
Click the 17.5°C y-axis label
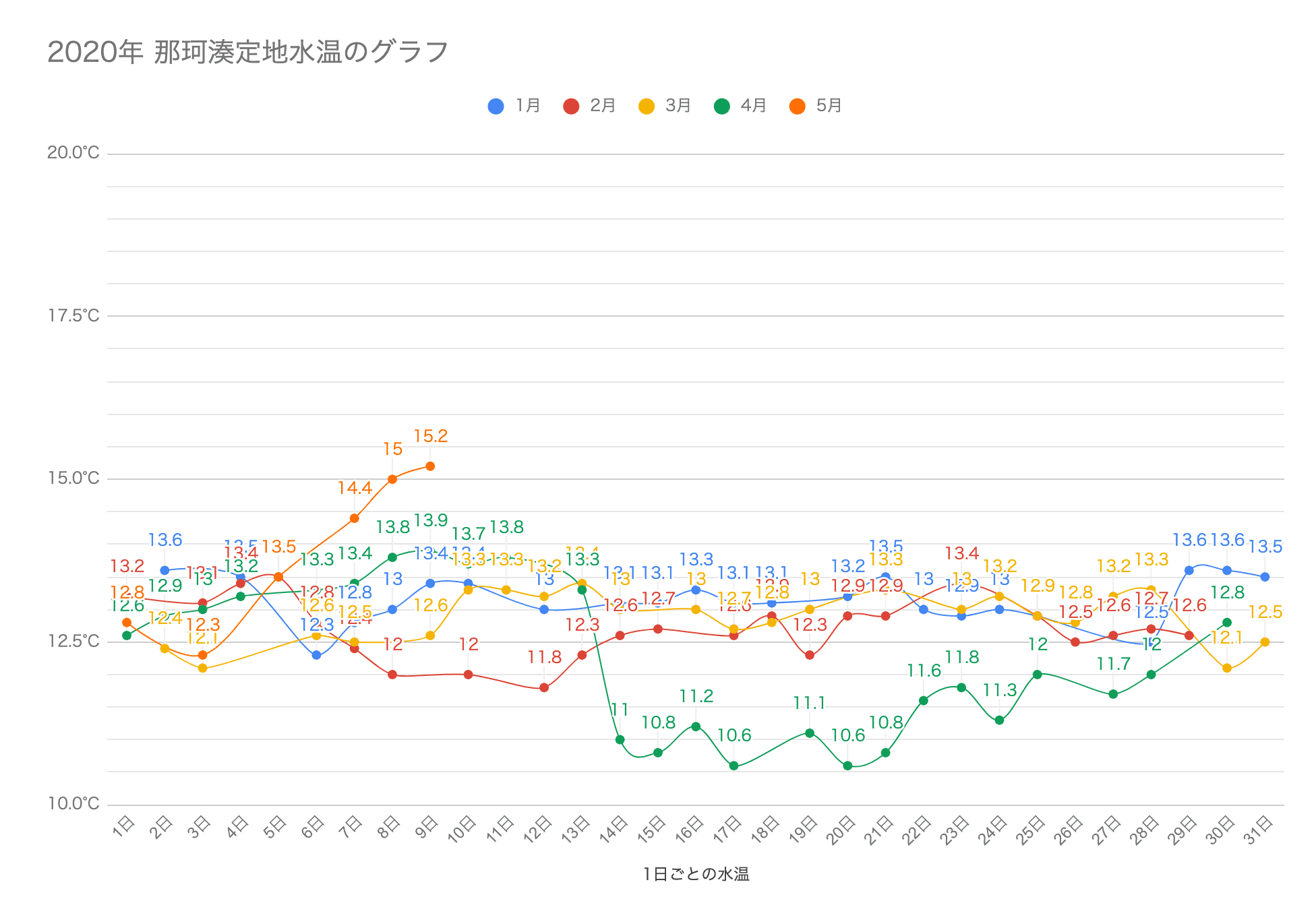pos(73,315)
